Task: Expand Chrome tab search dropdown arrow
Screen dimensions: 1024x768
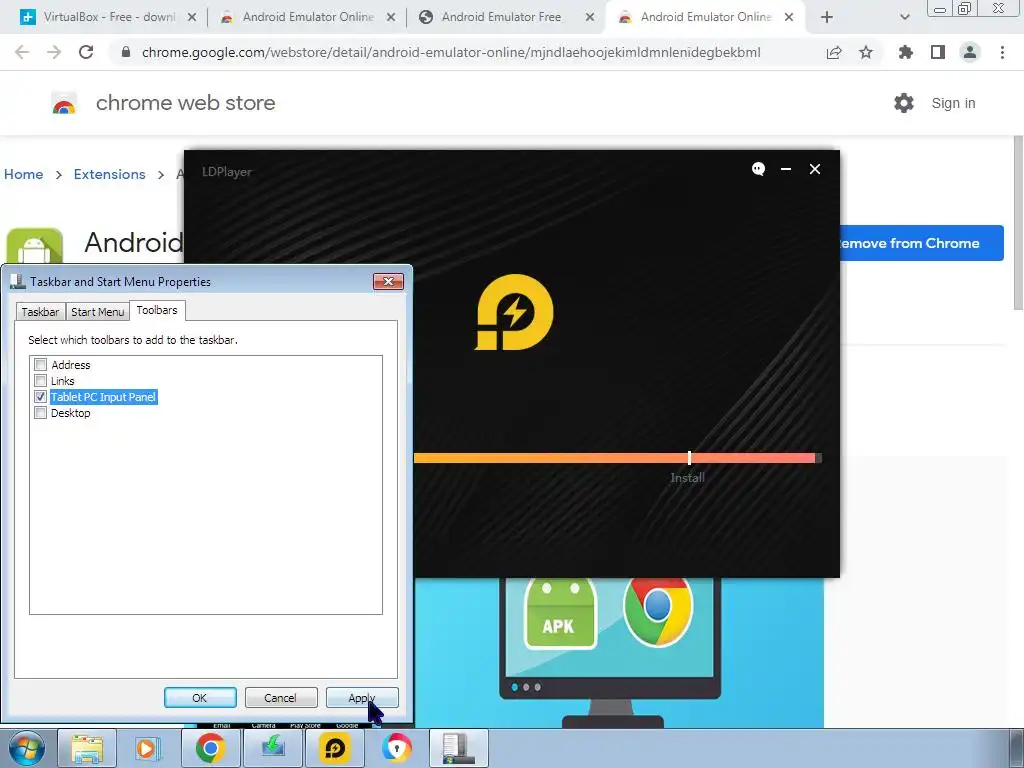Action: (x=904, y=18)
